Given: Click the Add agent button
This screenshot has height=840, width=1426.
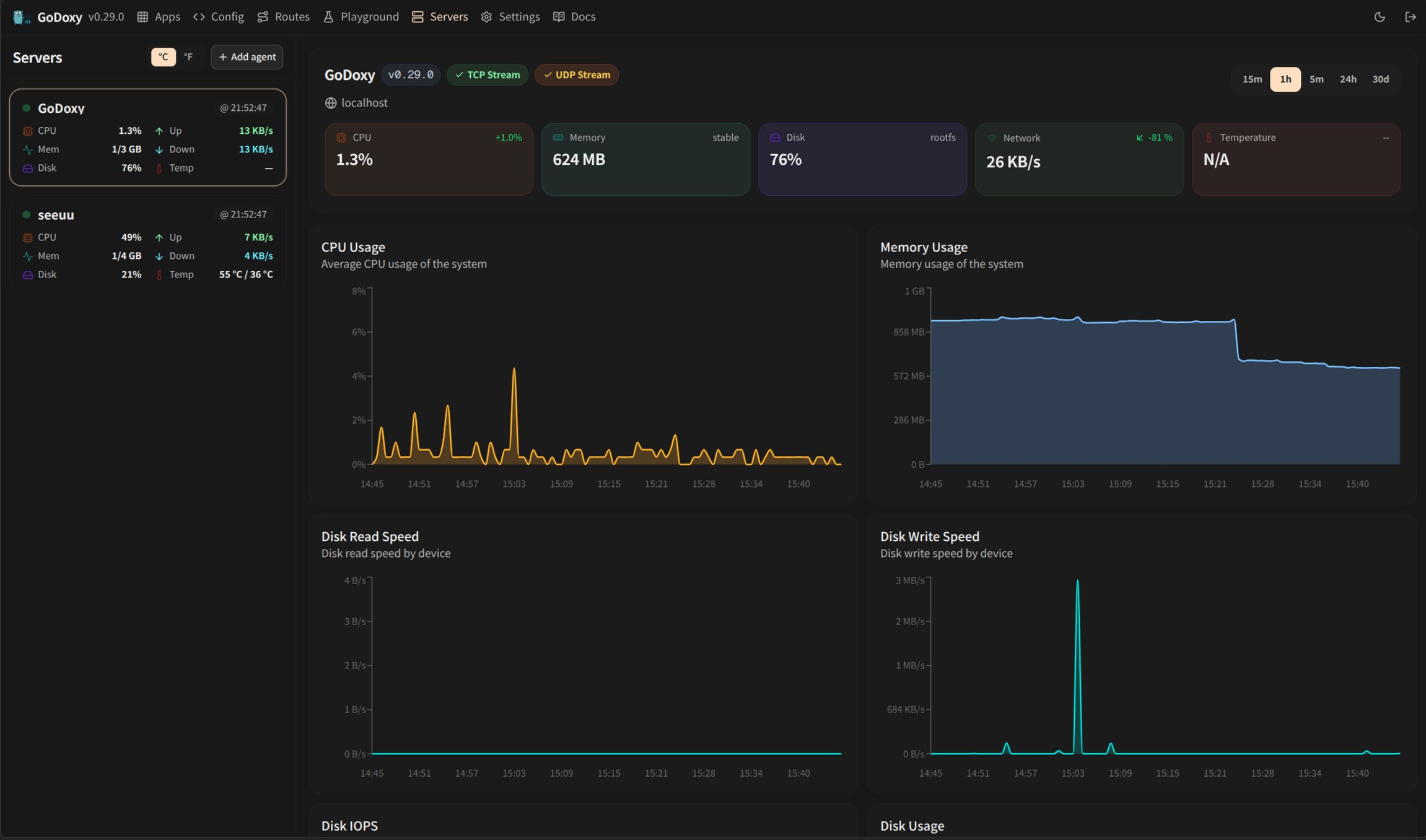Looking at the screenshot, I should (x=247, y=57).
